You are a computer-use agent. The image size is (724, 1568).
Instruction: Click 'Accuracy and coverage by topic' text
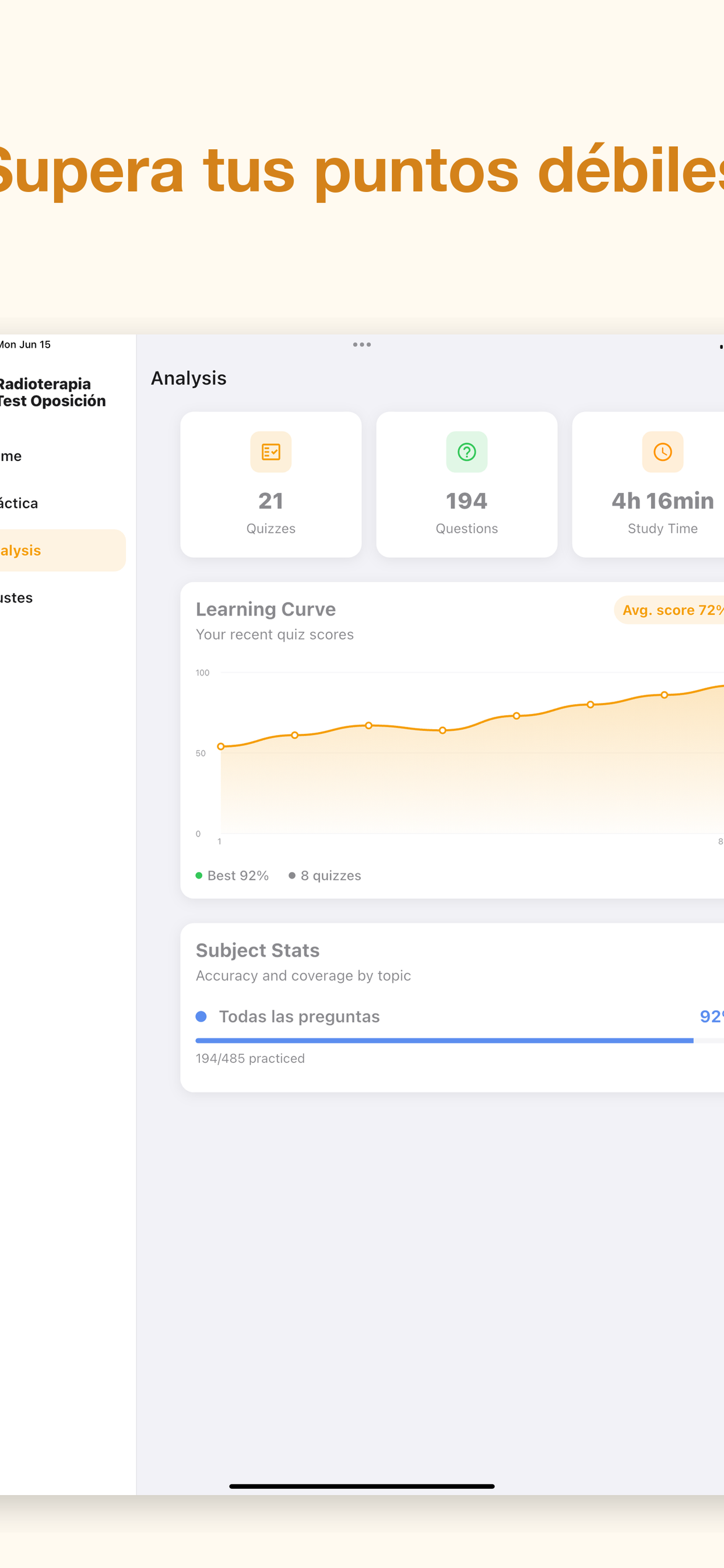pos(303,976)
